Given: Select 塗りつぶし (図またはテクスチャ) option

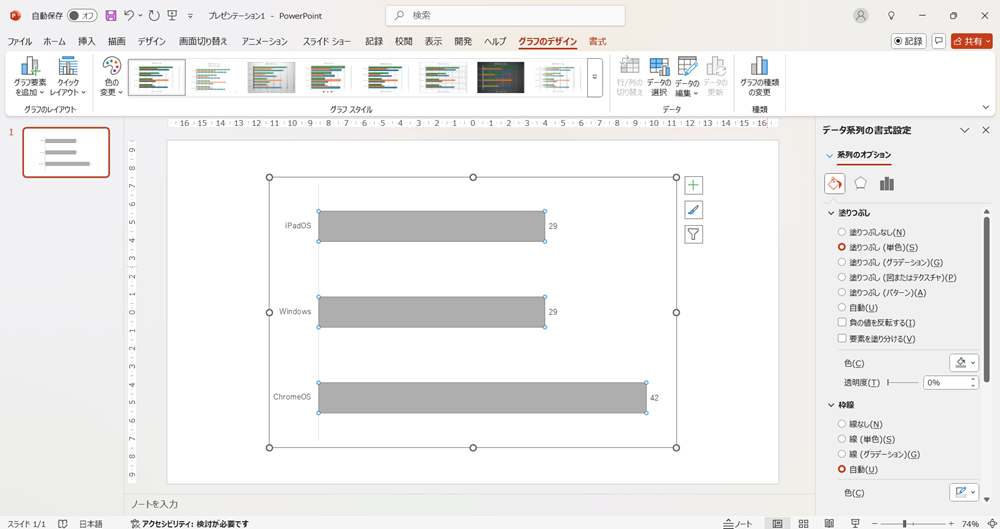Looking at the screenshot, I should click(x=842, y=278).
